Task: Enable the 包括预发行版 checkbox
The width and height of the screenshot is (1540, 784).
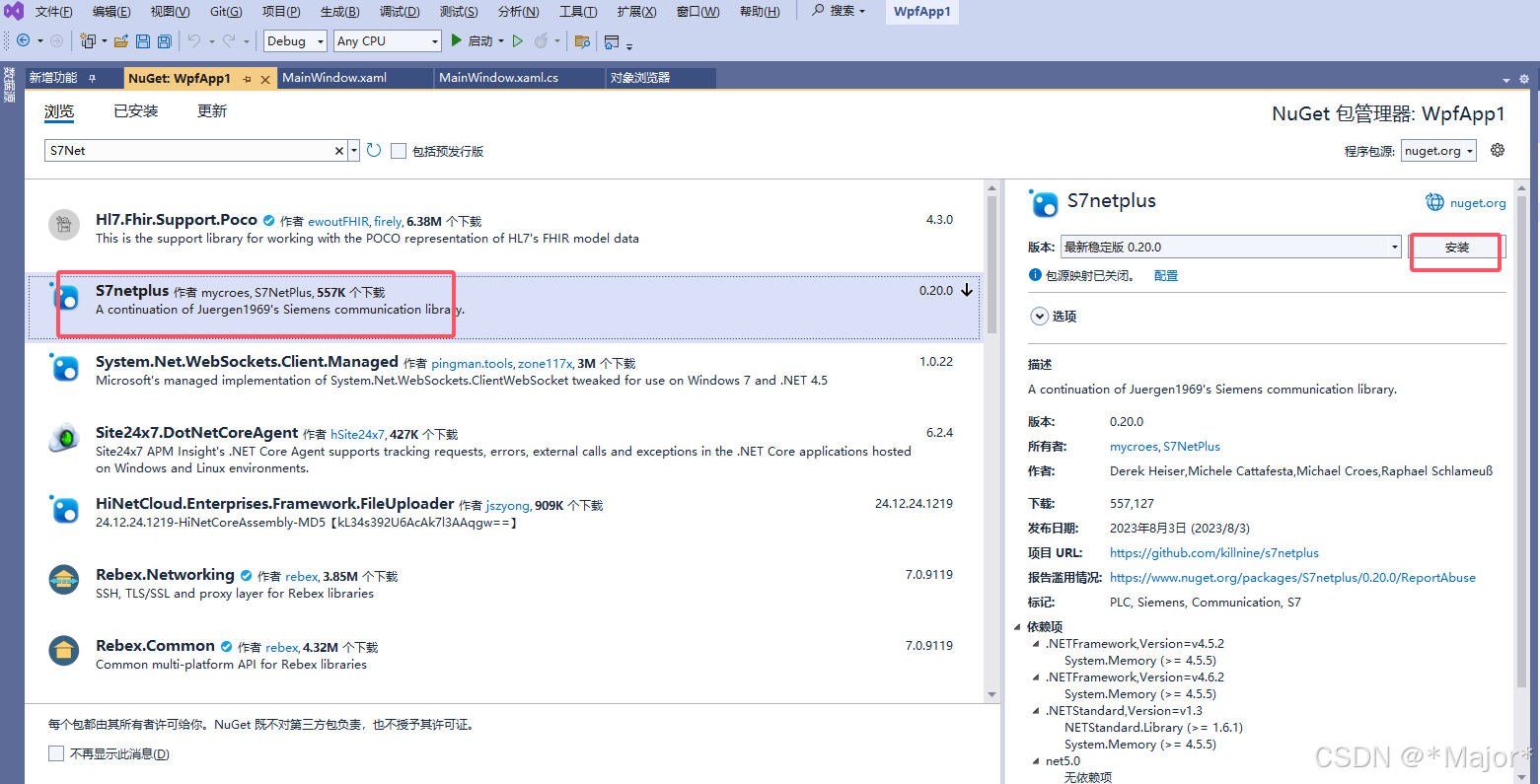Action: pos(398,150)
